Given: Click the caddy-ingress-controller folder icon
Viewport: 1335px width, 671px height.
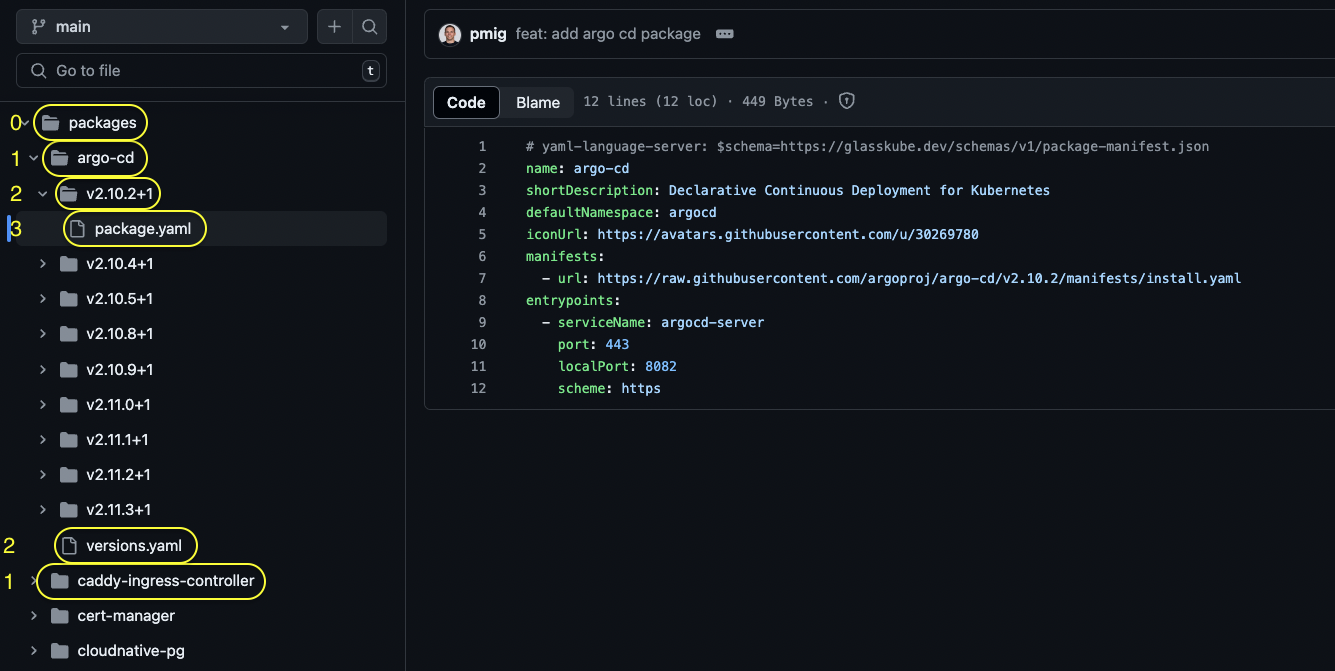Looking at the screenshot, I should [x=57, y=581].
